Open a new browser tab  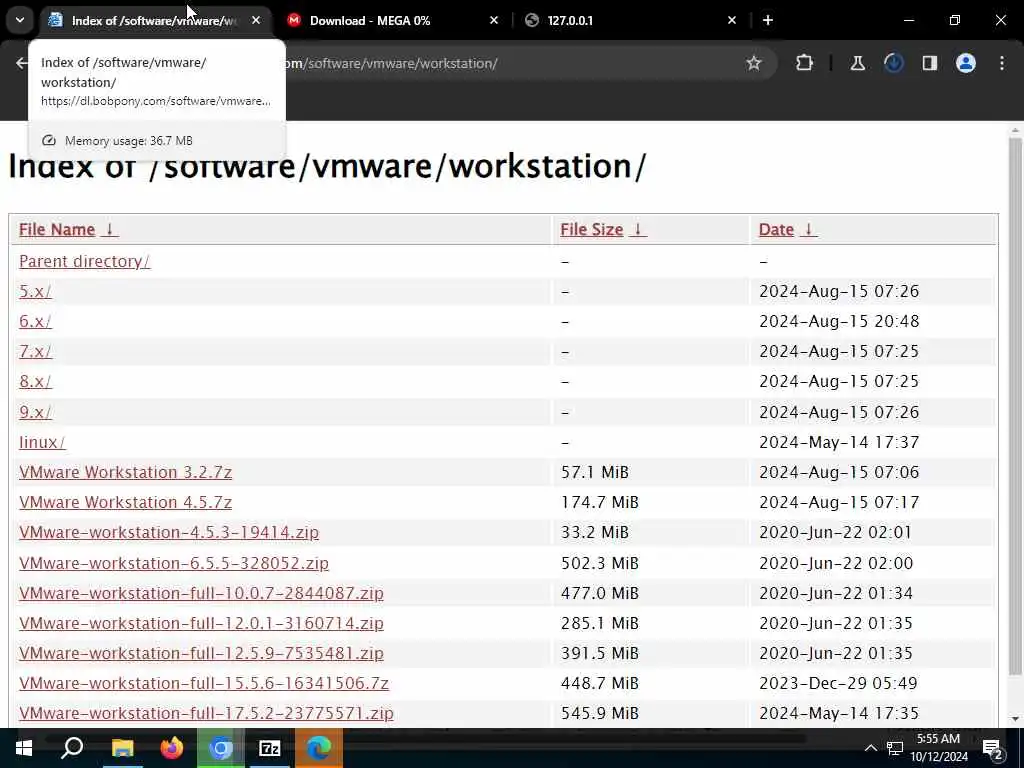click(x=768, y=20)
